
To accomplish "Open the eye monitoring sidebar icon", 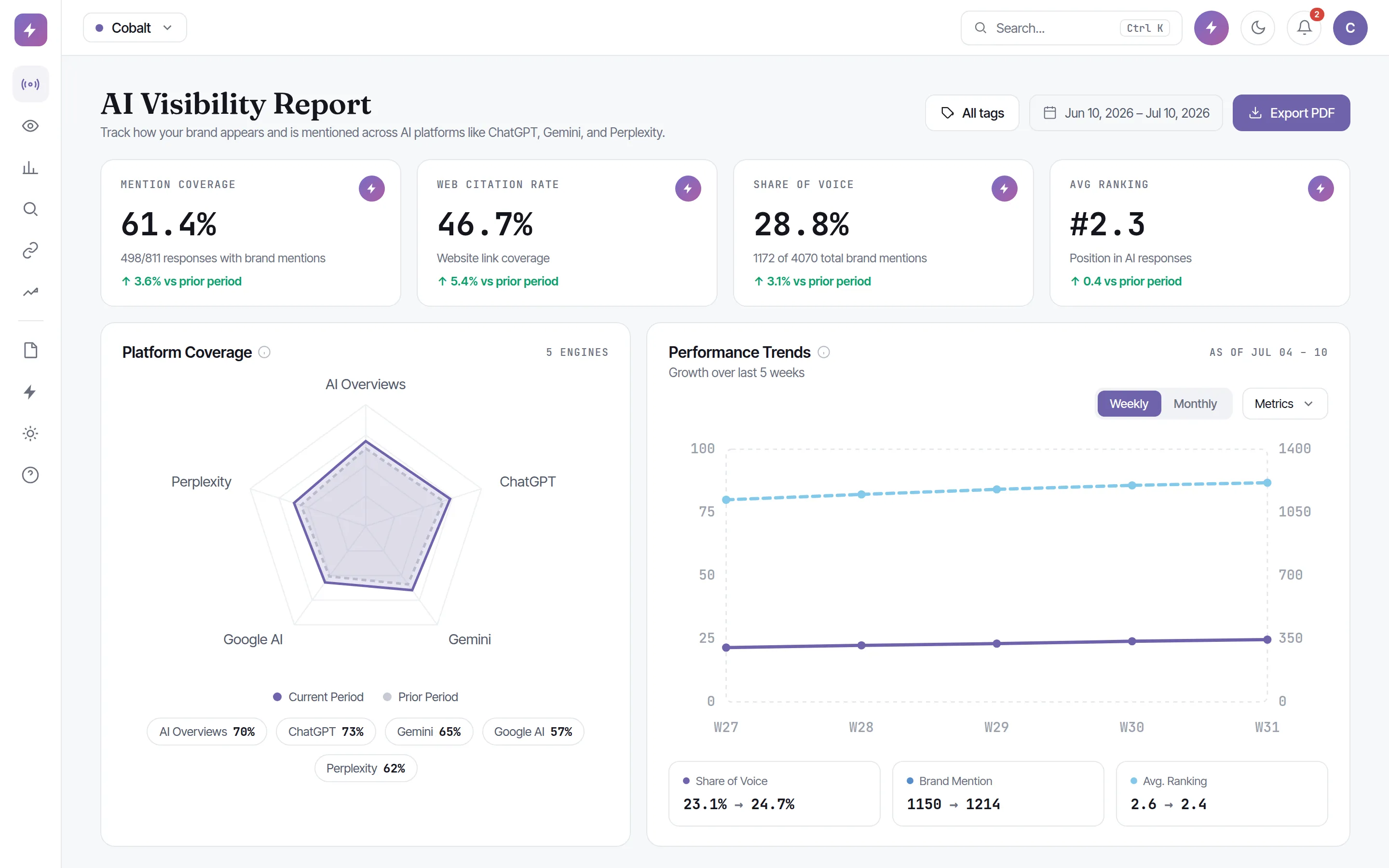I will point(30,126).
